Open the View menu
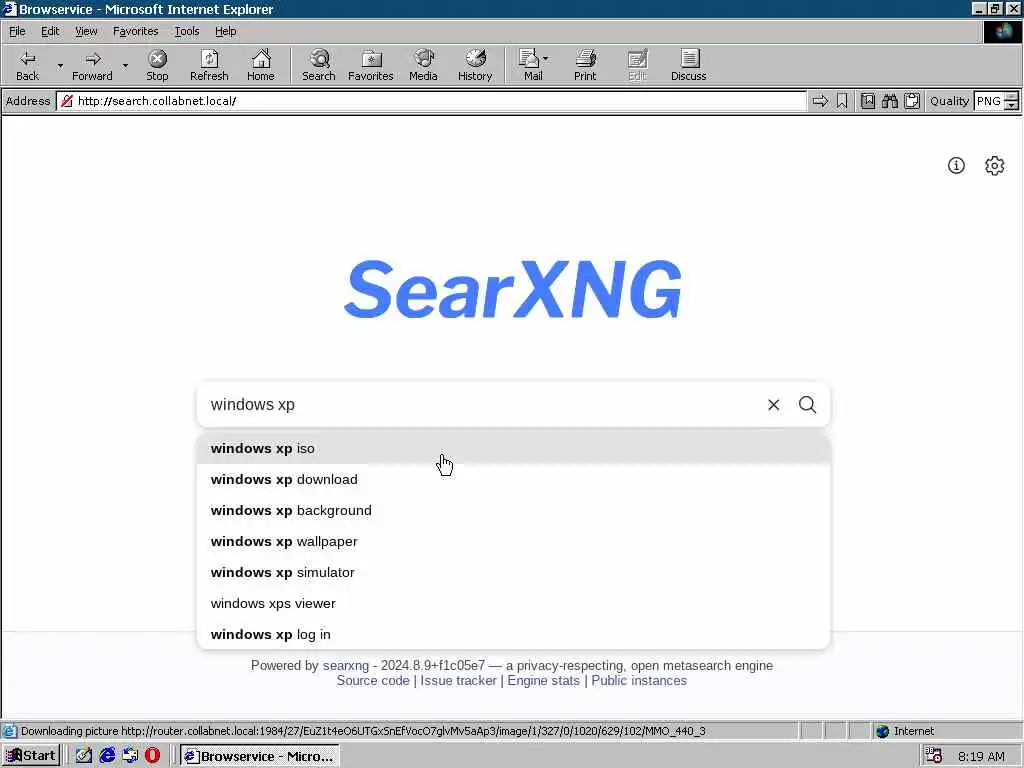Image resolution: width=1024 pixels, height=768 pixels. point(86,31)
